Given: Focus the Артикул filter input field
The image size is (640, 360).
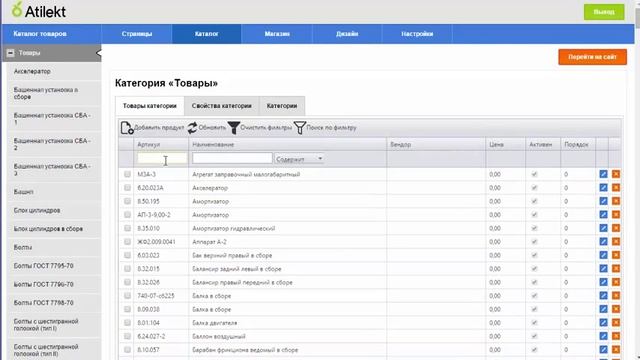Looking at the screenshot, I should click(x=162, y=158).
